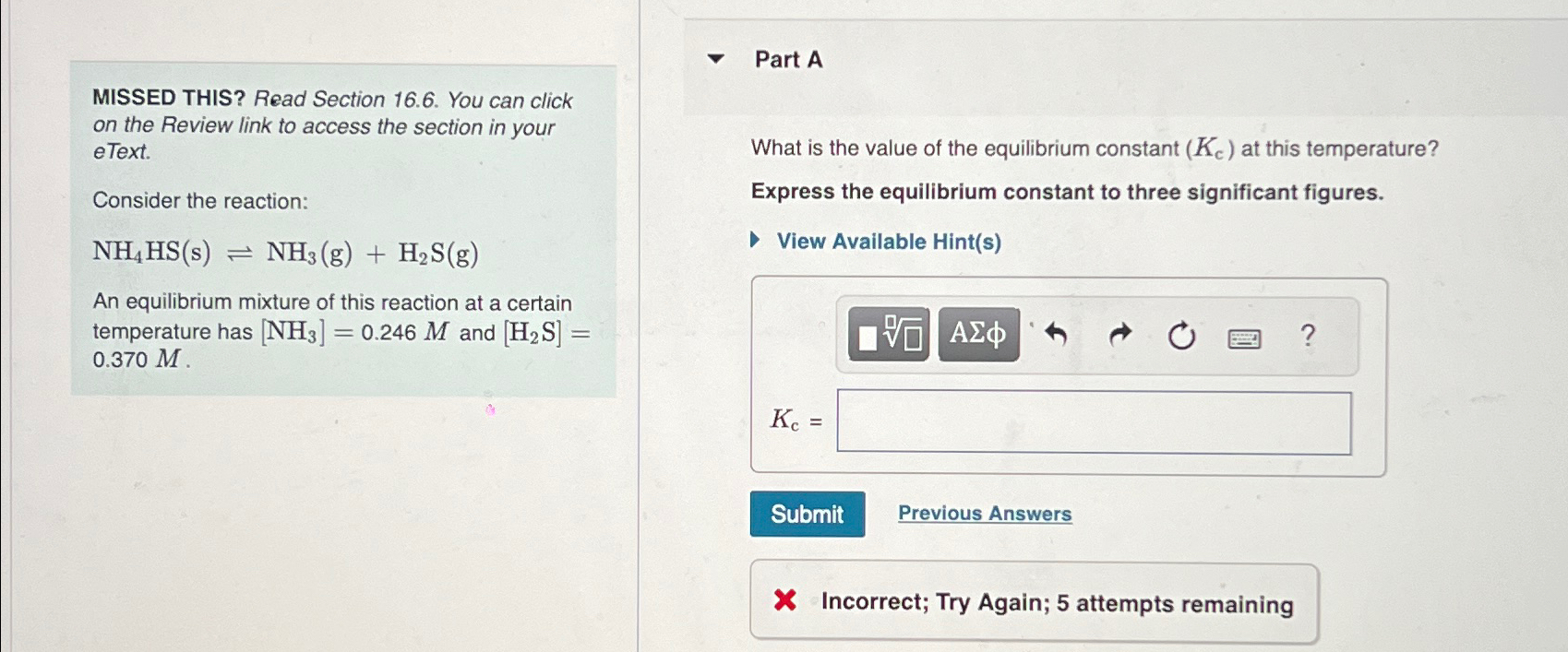
Task: Redo the equation edit
Action: pyautogui.click(x=1120, y=334)
